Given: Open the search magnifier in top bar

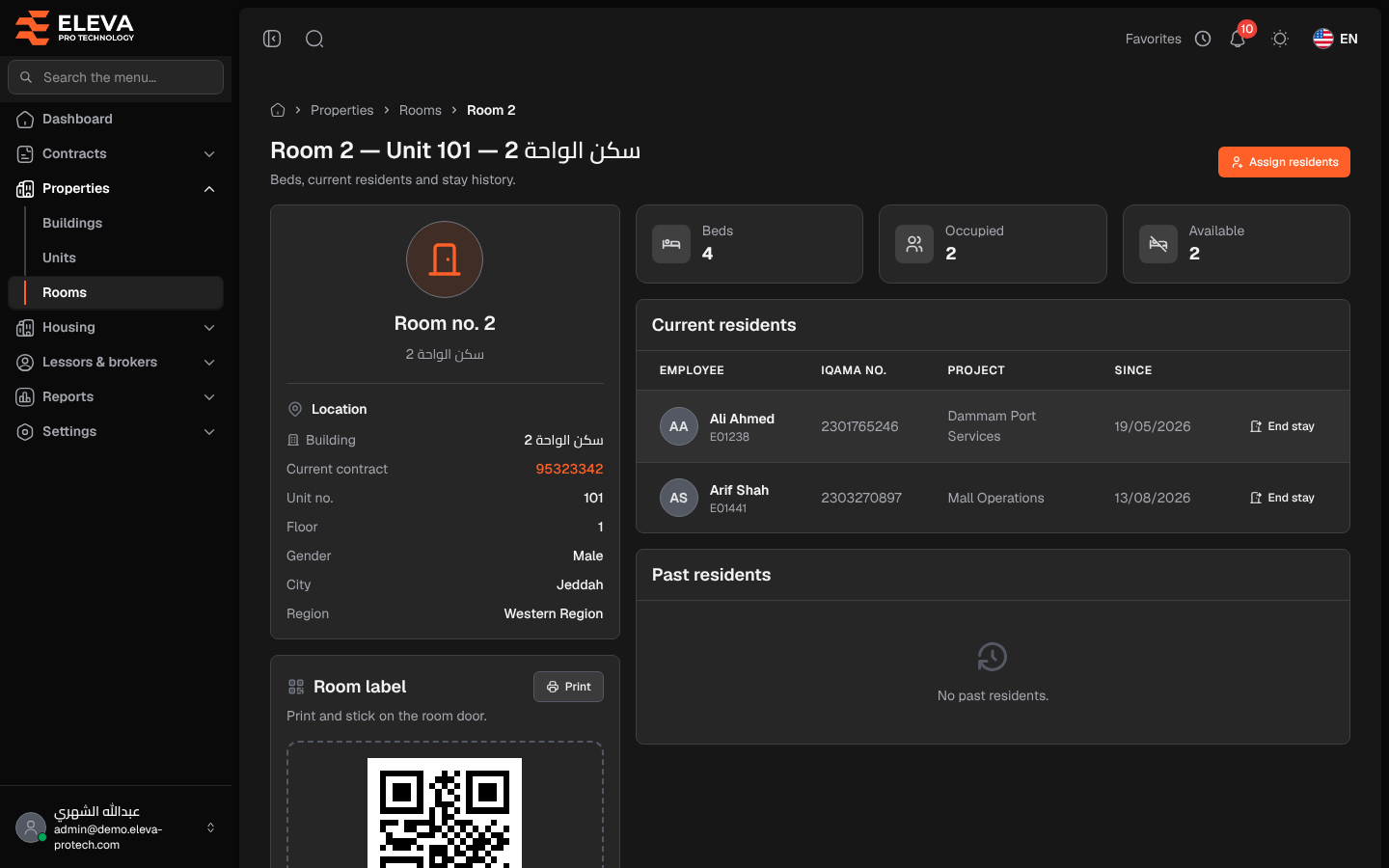Looking at the screenshot, I should [314, 39].
